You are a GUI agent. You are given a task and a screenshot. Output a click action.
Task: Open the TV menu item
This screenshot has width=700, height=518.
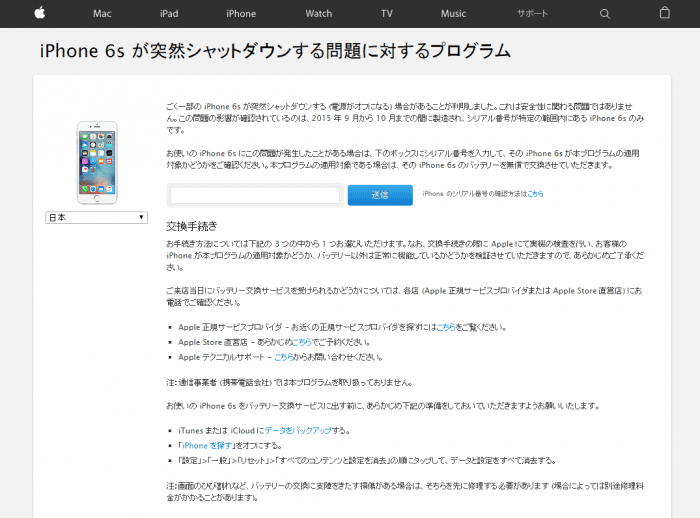point(387,14)
